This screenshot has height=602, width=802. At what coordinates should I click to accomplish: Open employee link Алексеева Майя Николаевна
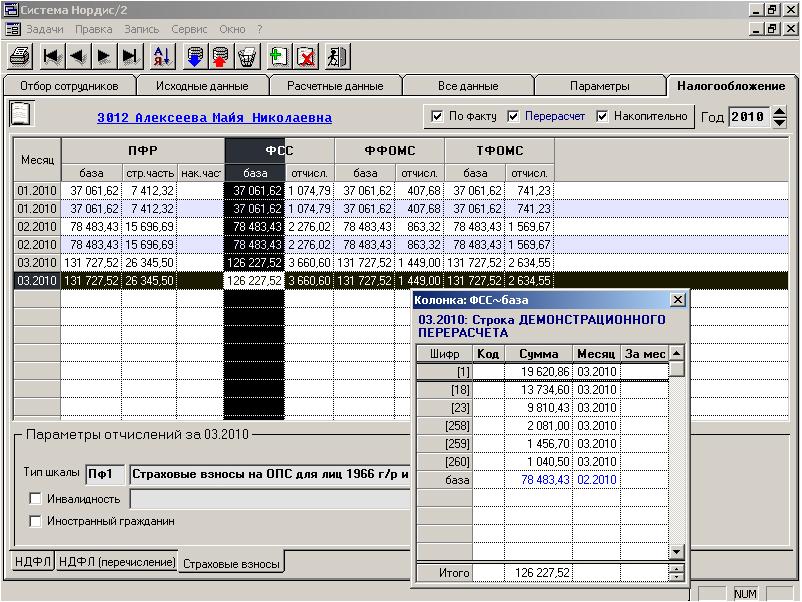[214, 118]
